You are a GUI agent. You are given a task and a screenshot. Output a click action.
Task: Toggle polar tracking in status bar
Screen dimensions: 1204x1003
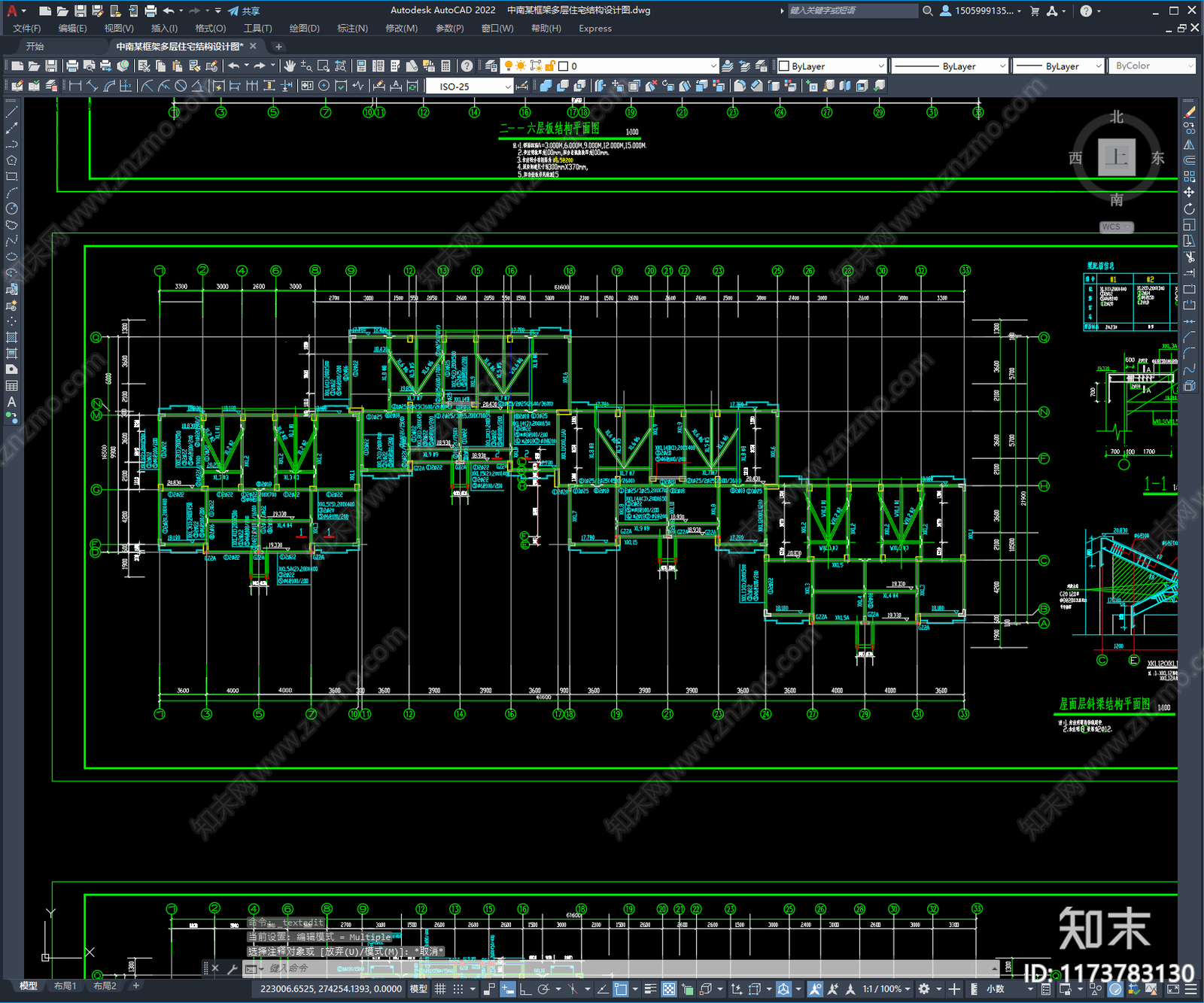(x=543, y=989)
